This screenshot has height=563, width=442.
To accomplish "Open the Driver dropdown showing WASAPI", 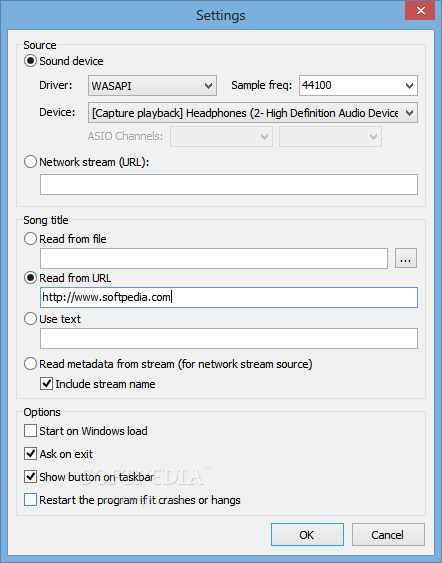I will click(152, 85).
